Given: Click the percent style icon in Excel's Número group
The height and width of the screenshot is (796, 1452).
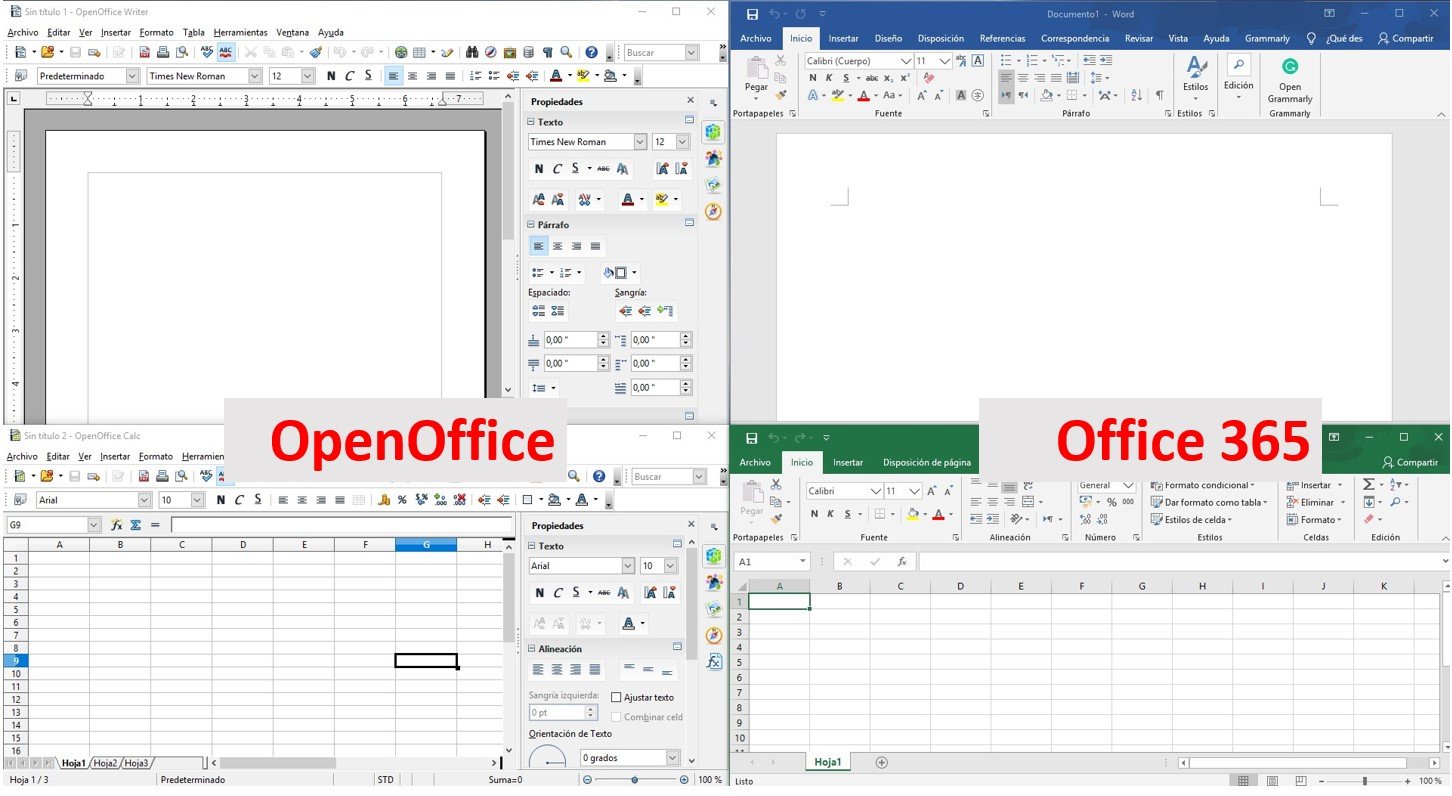Looking at the screenshot, I should 1112,503.
